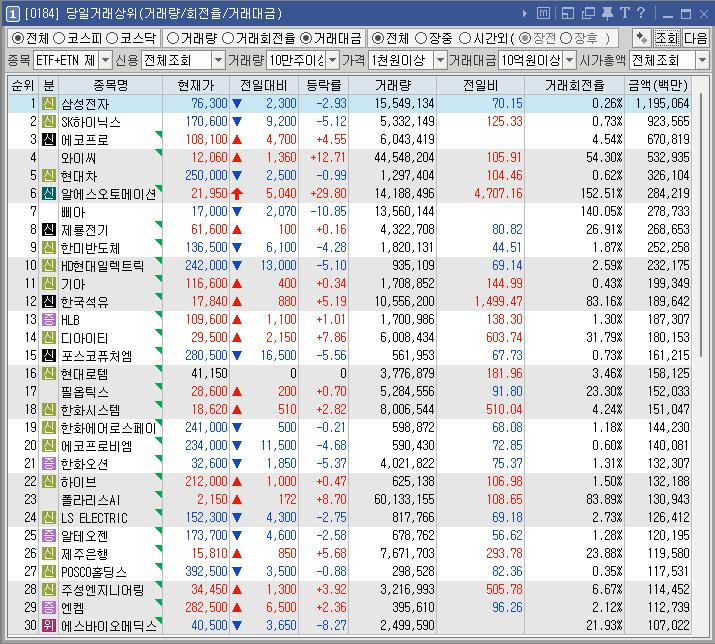Select the 코스닥 radio button
This screenshot has height=644, width=715.
tap(112, 38)
